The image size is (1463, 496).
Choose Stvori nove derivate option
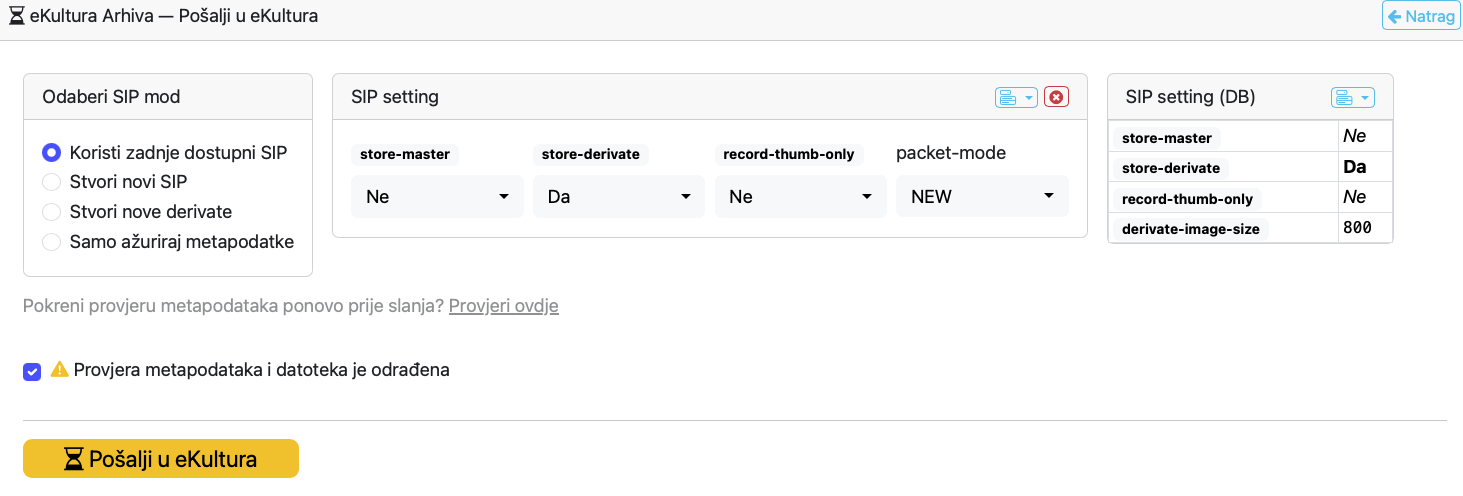[x=51, y=212]
